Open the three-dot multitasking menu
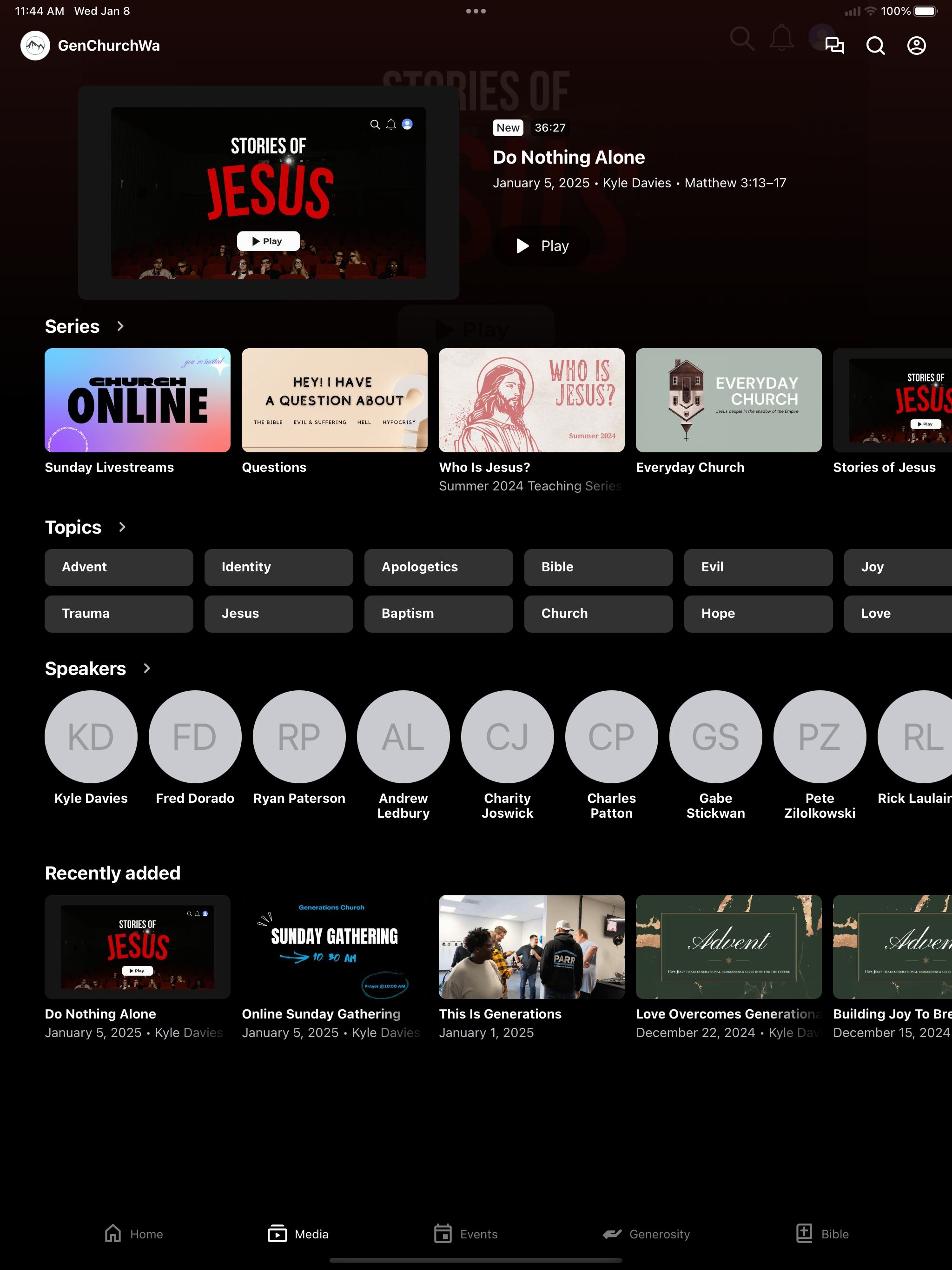 pyautogui.click(x=476, y=11)
